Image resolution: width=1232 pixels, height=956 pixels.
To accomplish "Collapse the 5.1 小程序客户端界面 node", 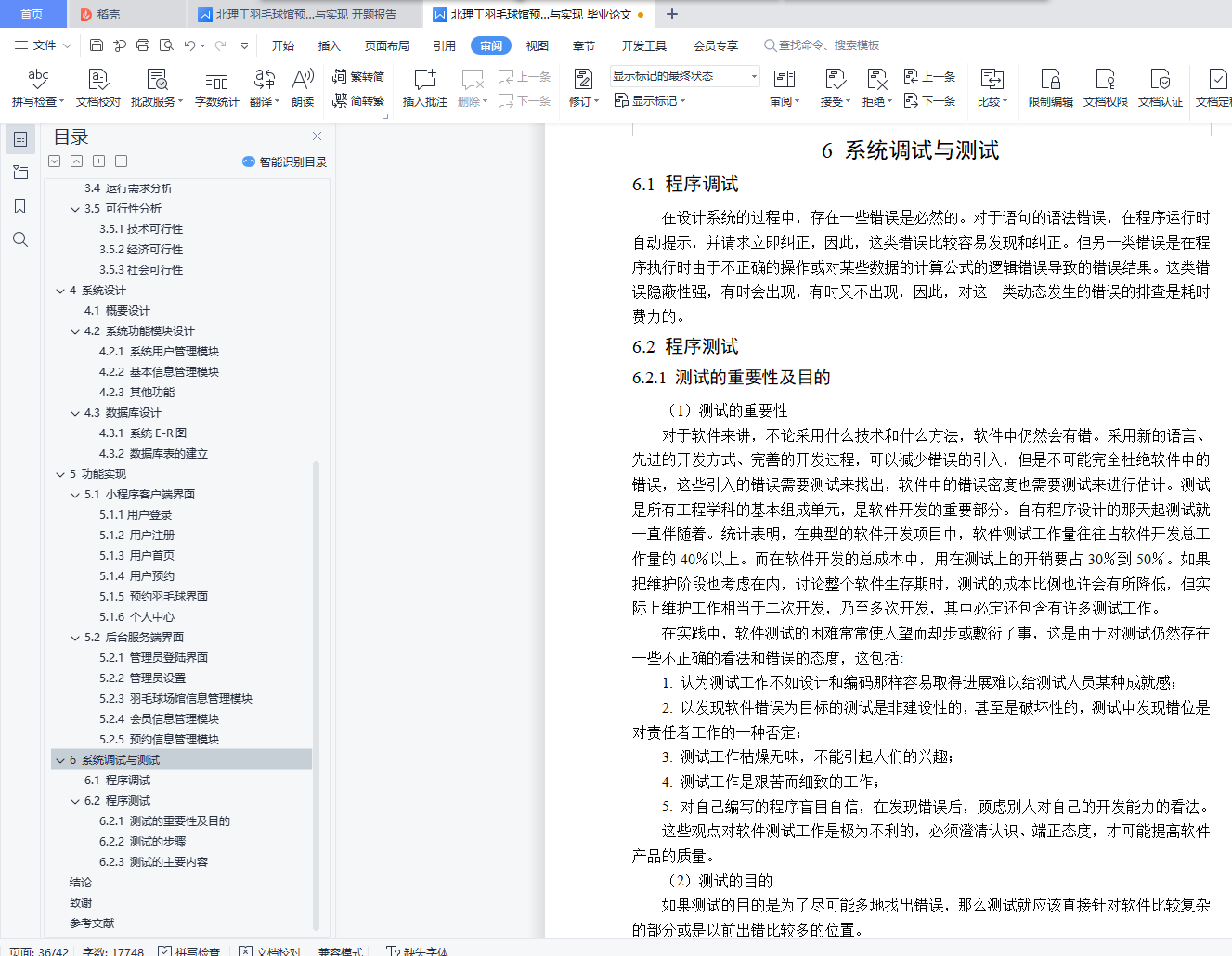I will 75,495.
